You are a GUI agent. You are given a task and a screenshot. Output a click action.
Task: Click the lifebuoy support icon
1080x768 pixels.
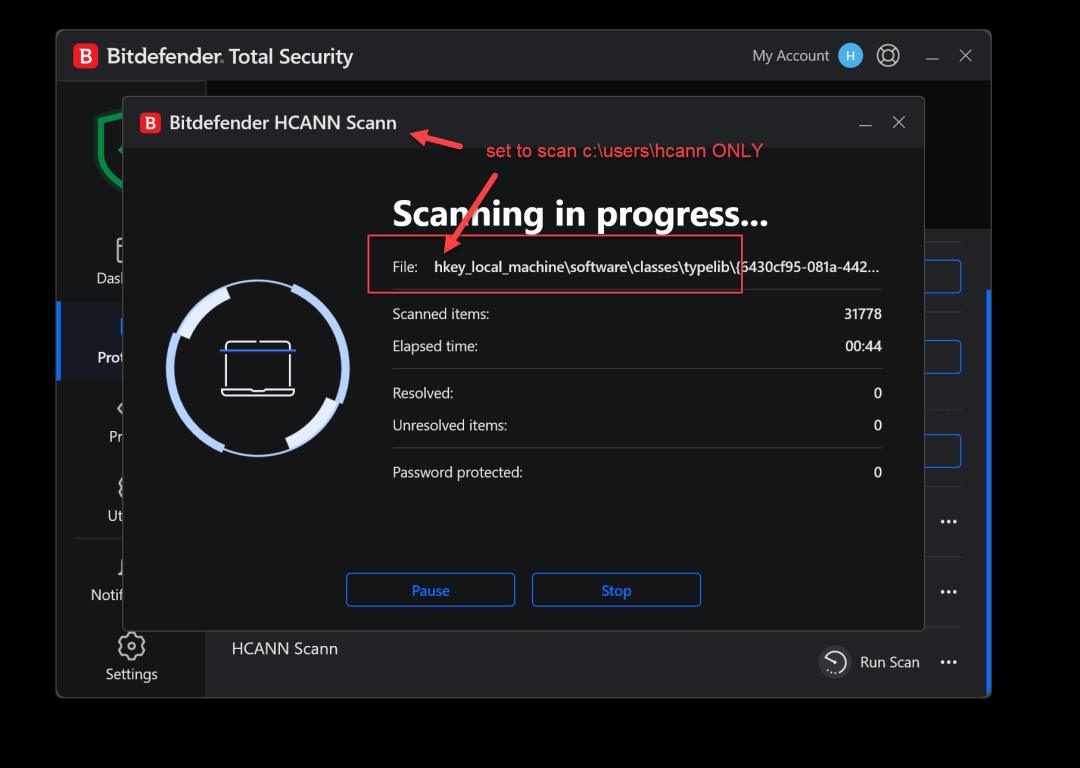pos(888,56)
